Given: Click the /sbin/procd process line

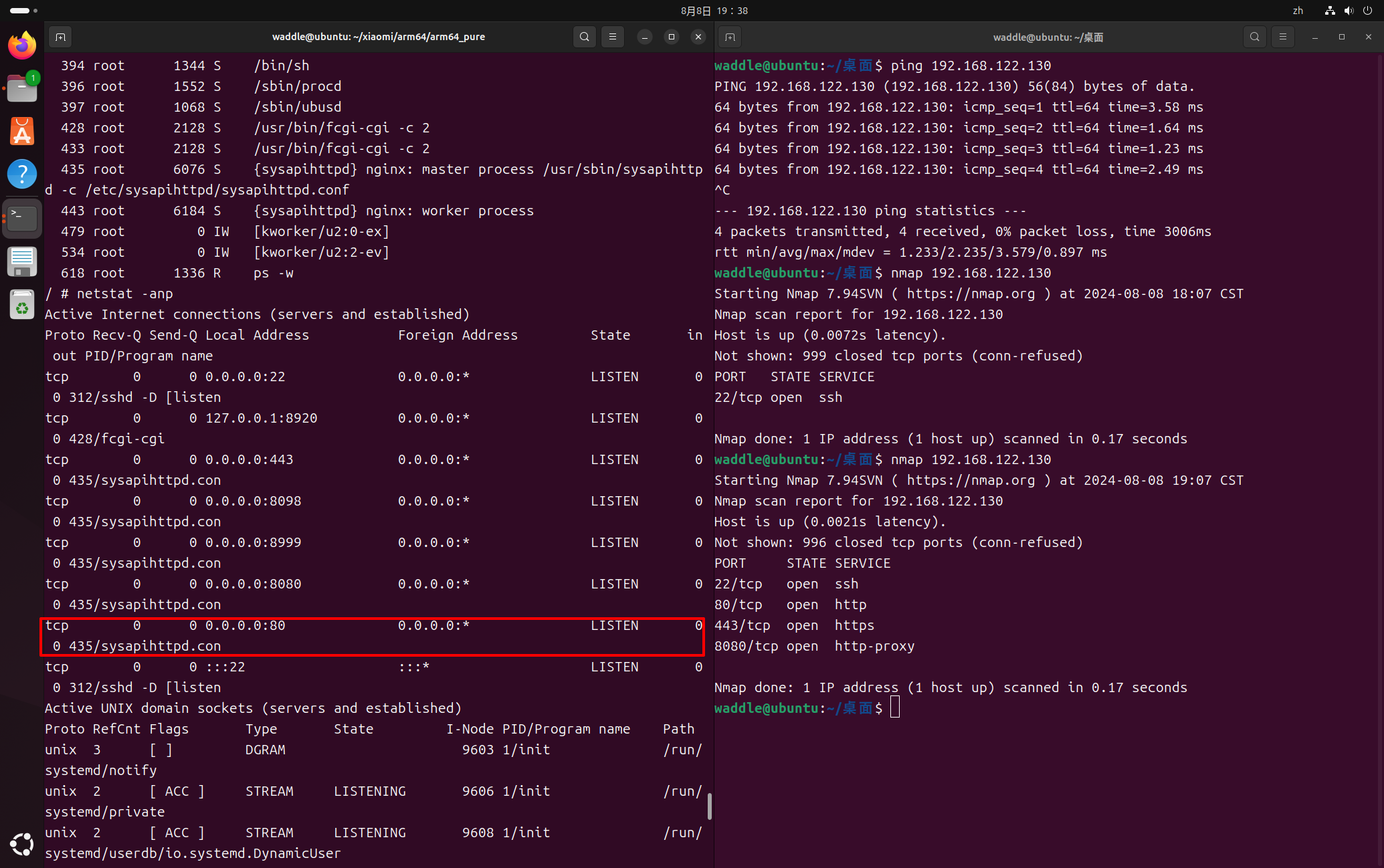Looking at the screenshot, I should coord(201,86).
